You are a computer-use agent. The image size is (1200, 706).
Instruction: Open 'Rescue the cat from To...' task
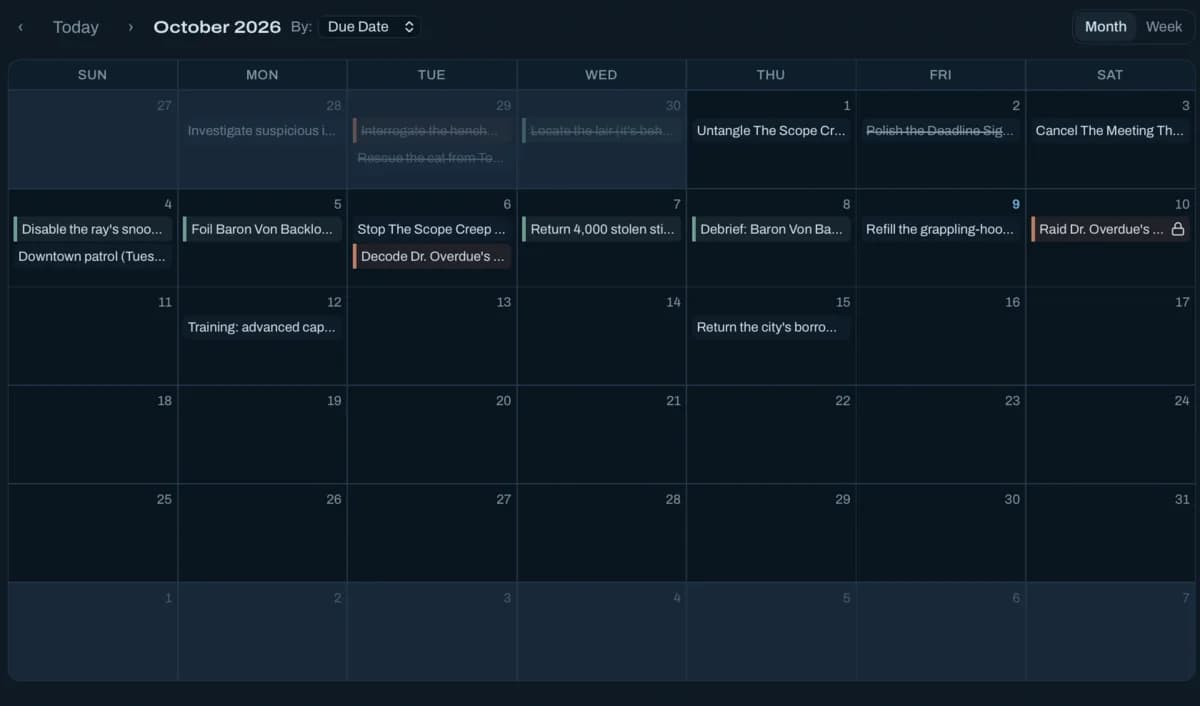[x=432, y=158]
